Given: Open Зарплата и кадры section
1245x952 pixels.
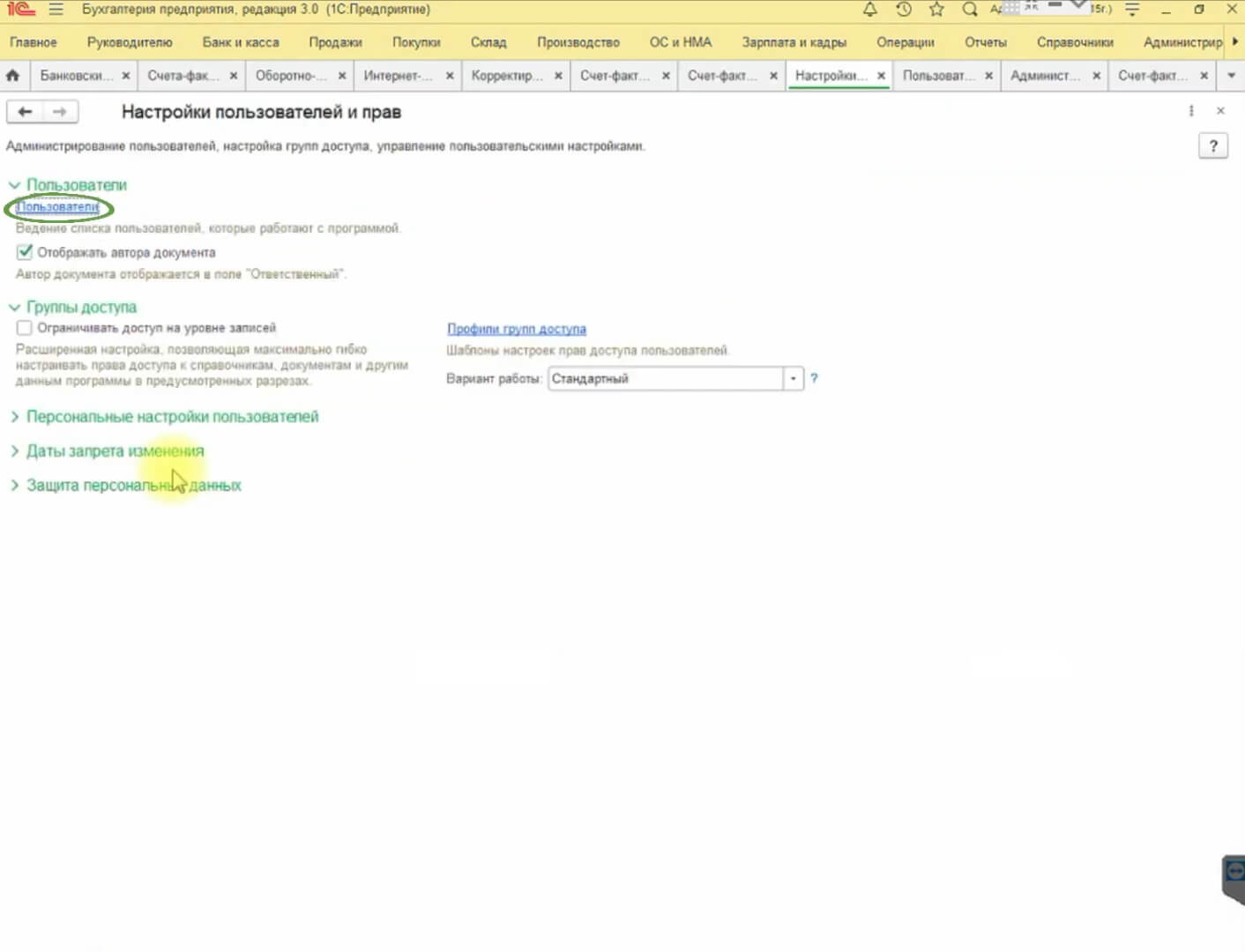Looking at the screenshot, I should pos(794,42).
